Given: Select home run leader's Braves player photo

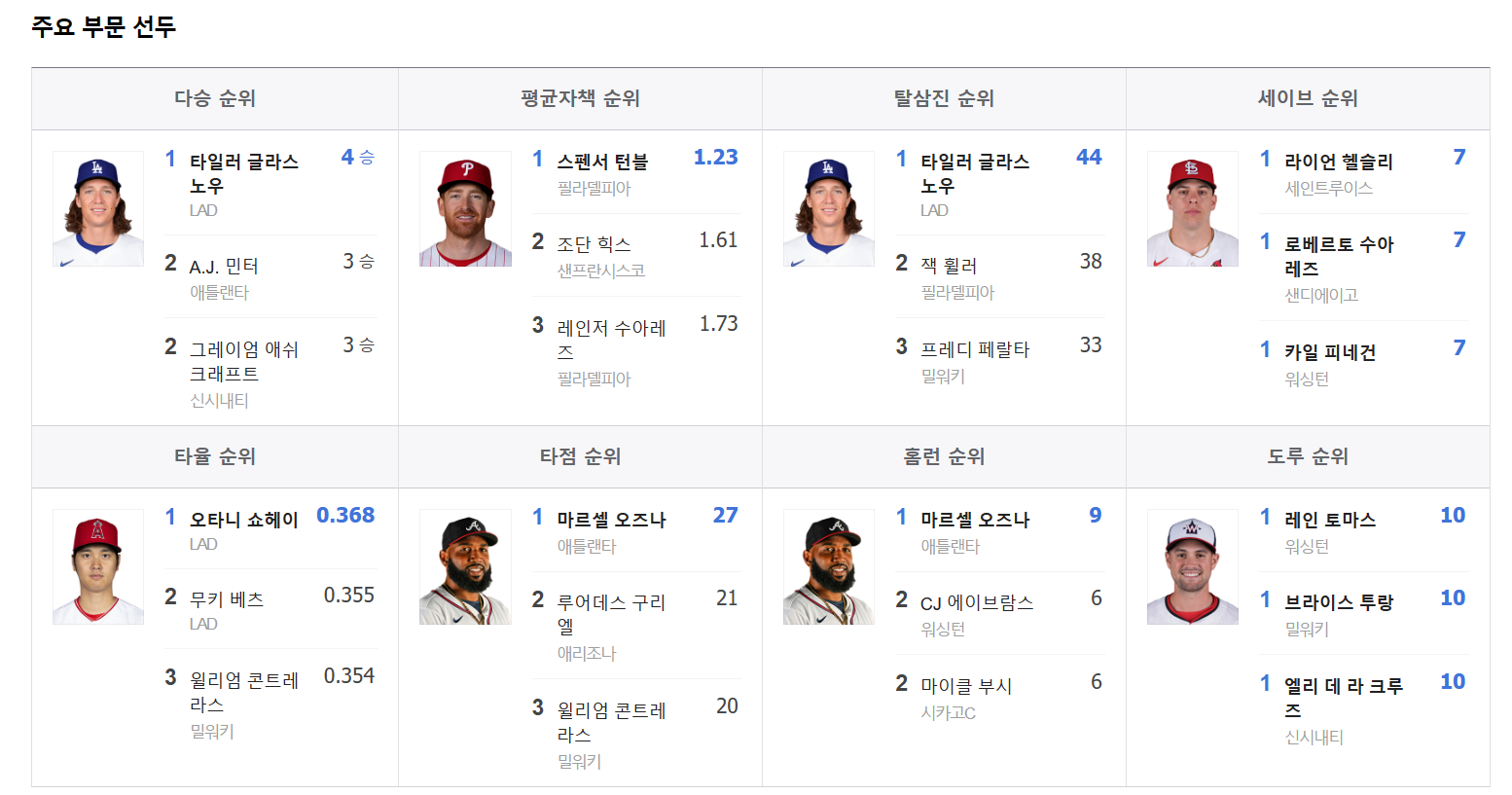Looking at the screenshot, I should coord(829,566).
